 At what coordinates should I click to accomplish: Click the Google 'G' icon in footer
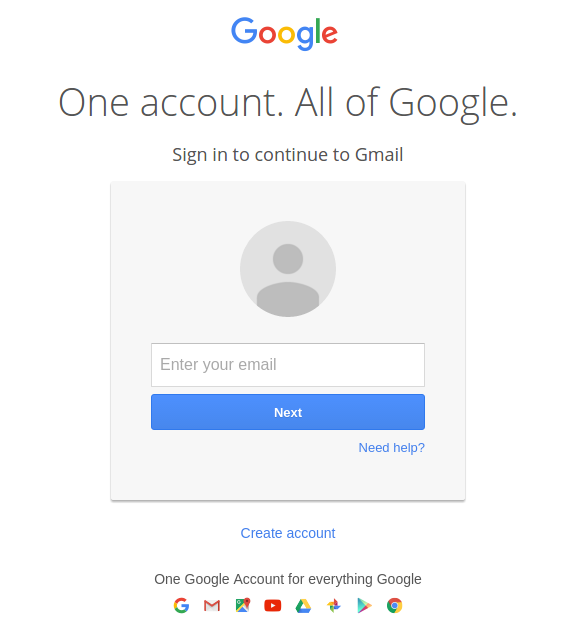point(181,605)
